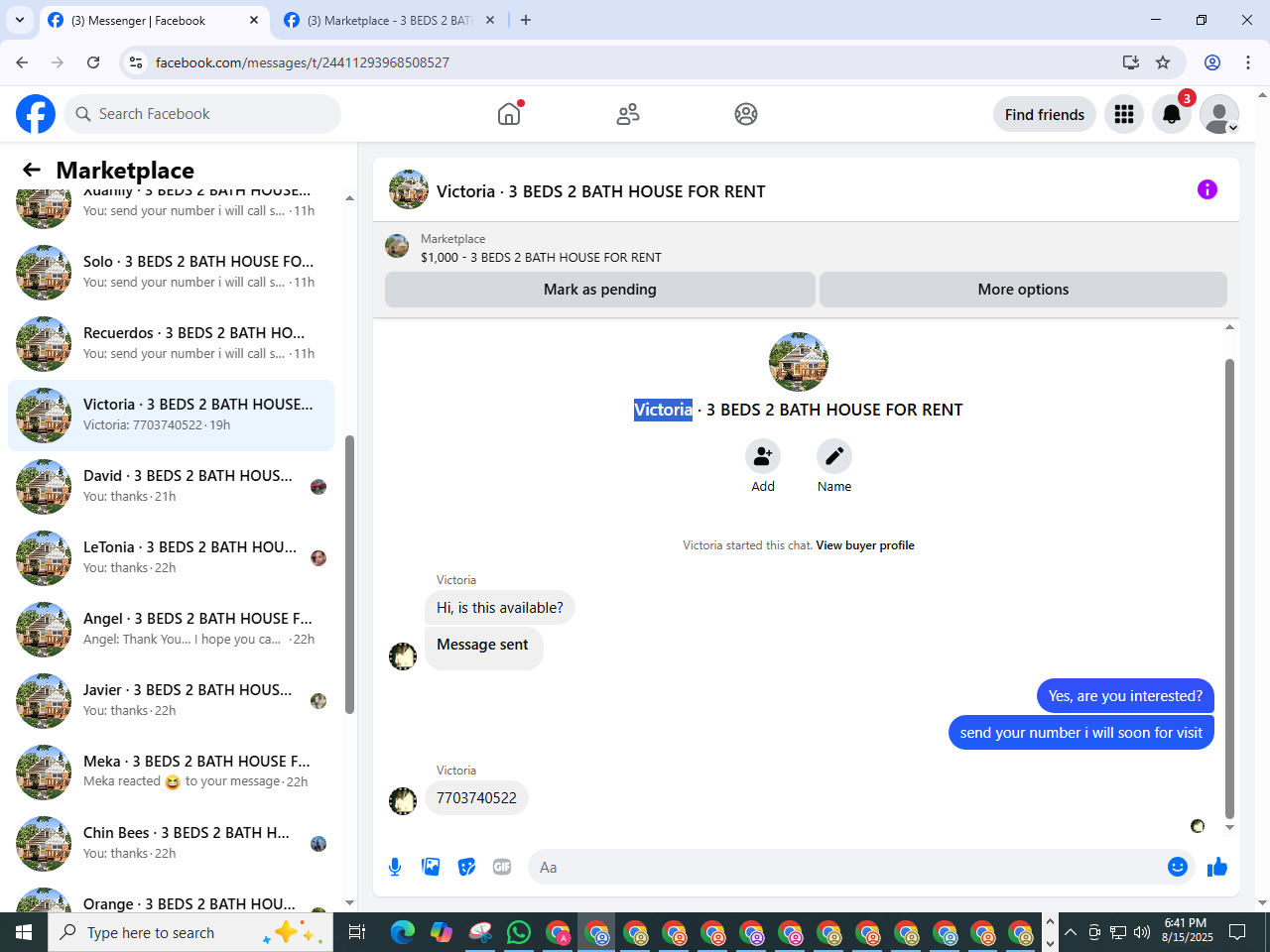Open the Recuerdos conversation

(171, 343)
